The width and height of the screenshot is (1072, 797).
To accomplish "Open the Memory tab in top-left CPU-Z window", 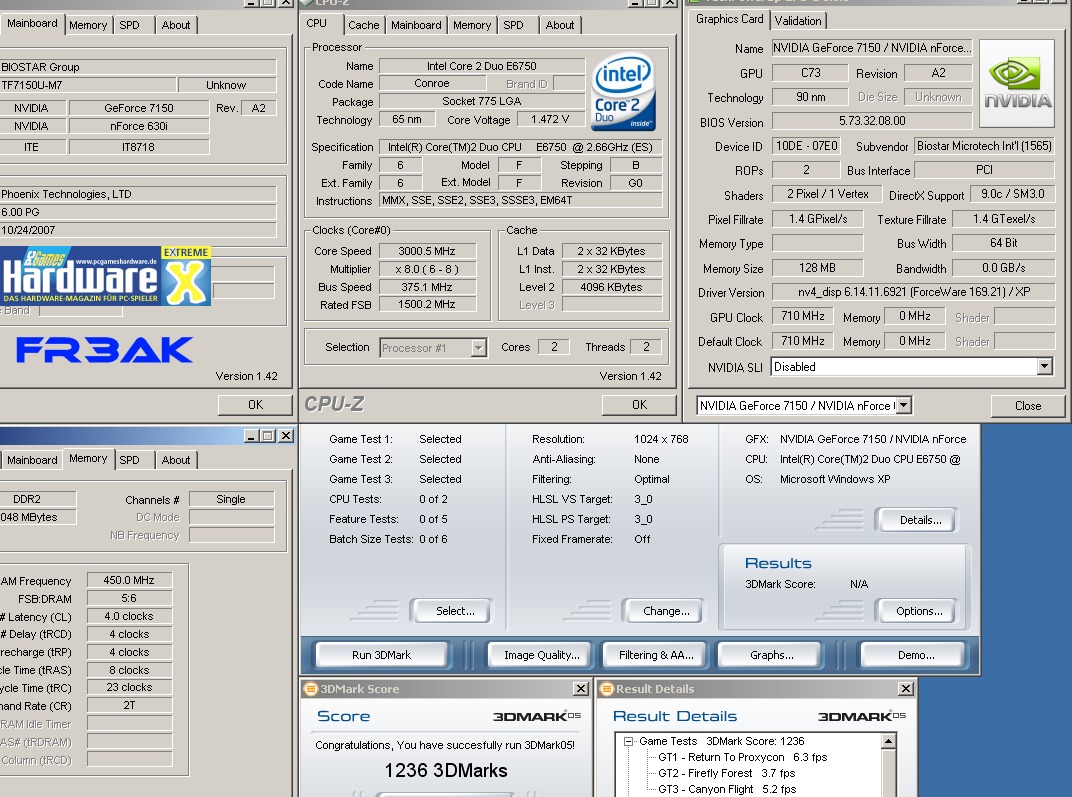I will point(88,25).
